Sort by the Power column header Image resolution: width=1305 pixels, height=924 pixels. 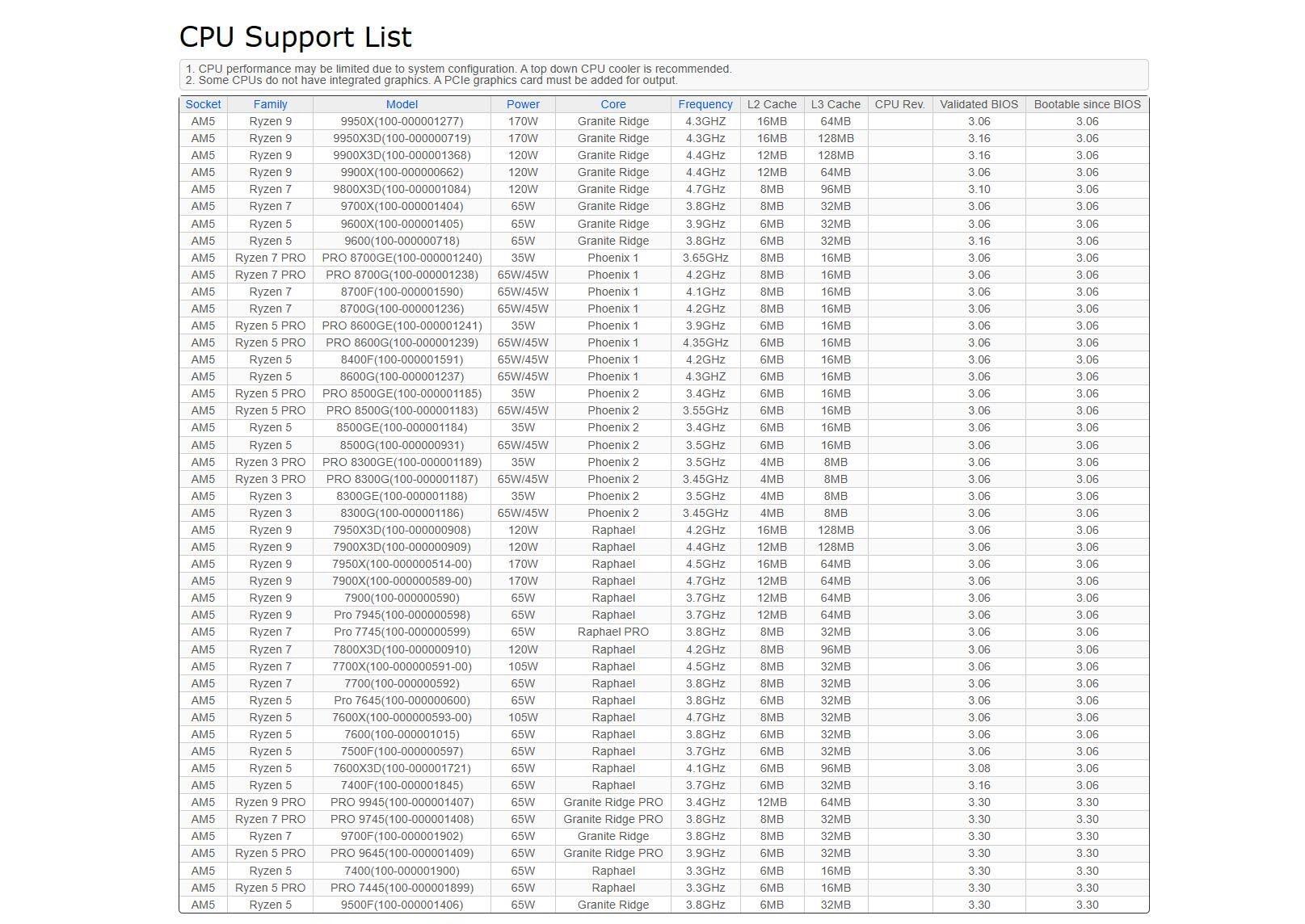click(523, 104)
